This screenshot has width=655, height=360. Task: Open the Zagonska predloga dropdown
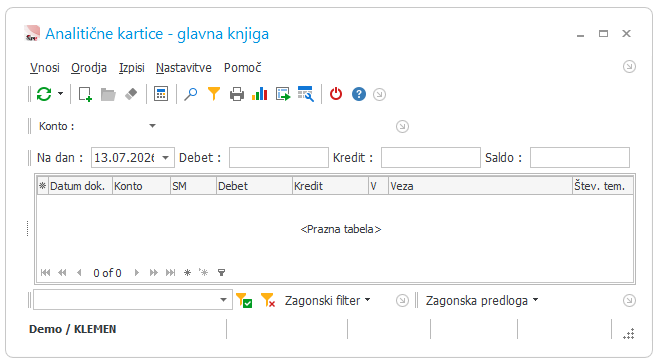click(x=482, y=300)
